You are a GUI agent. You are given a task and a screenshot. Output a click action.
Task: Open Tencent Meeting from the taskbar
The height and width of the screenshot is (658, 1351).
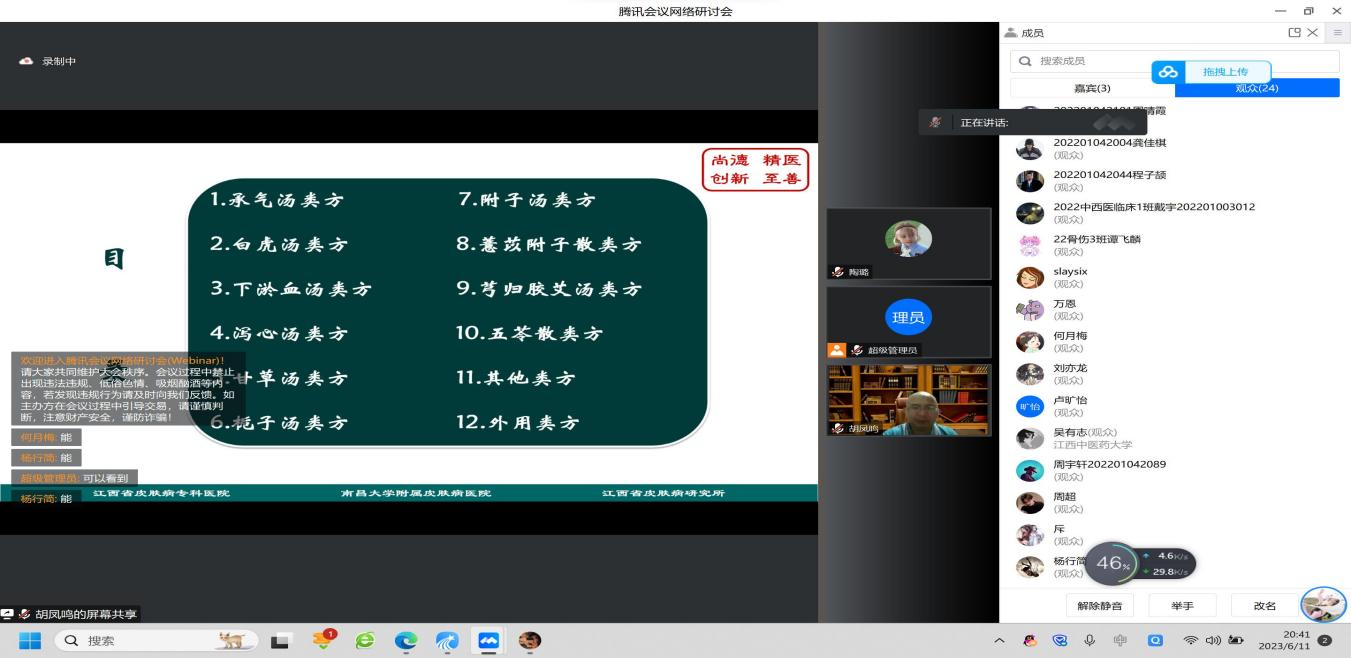488,641
